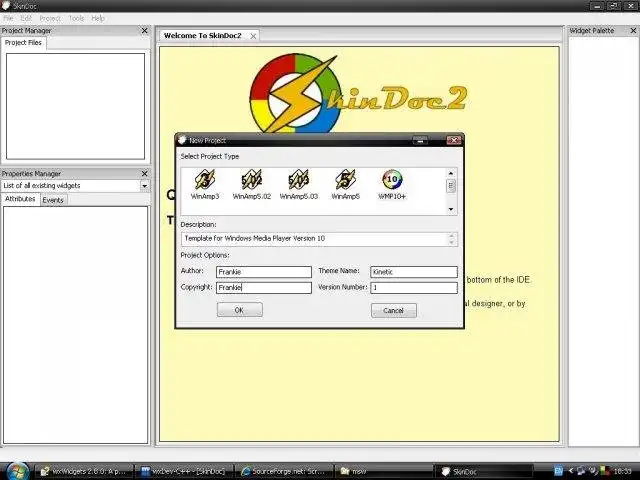Switch to wxDev-C++ [SkinDoc] taskbar window

tap(185, 471)
